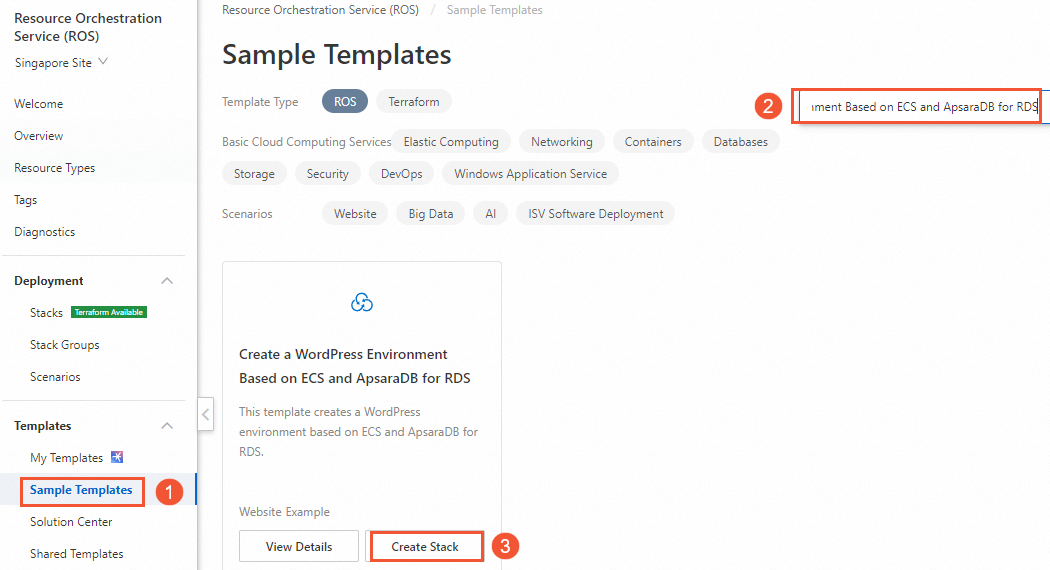The height and width of the screenshot is (570, 1050).
Task: Click the sparkle icon beside My Templates
Action: pos(117,457)
